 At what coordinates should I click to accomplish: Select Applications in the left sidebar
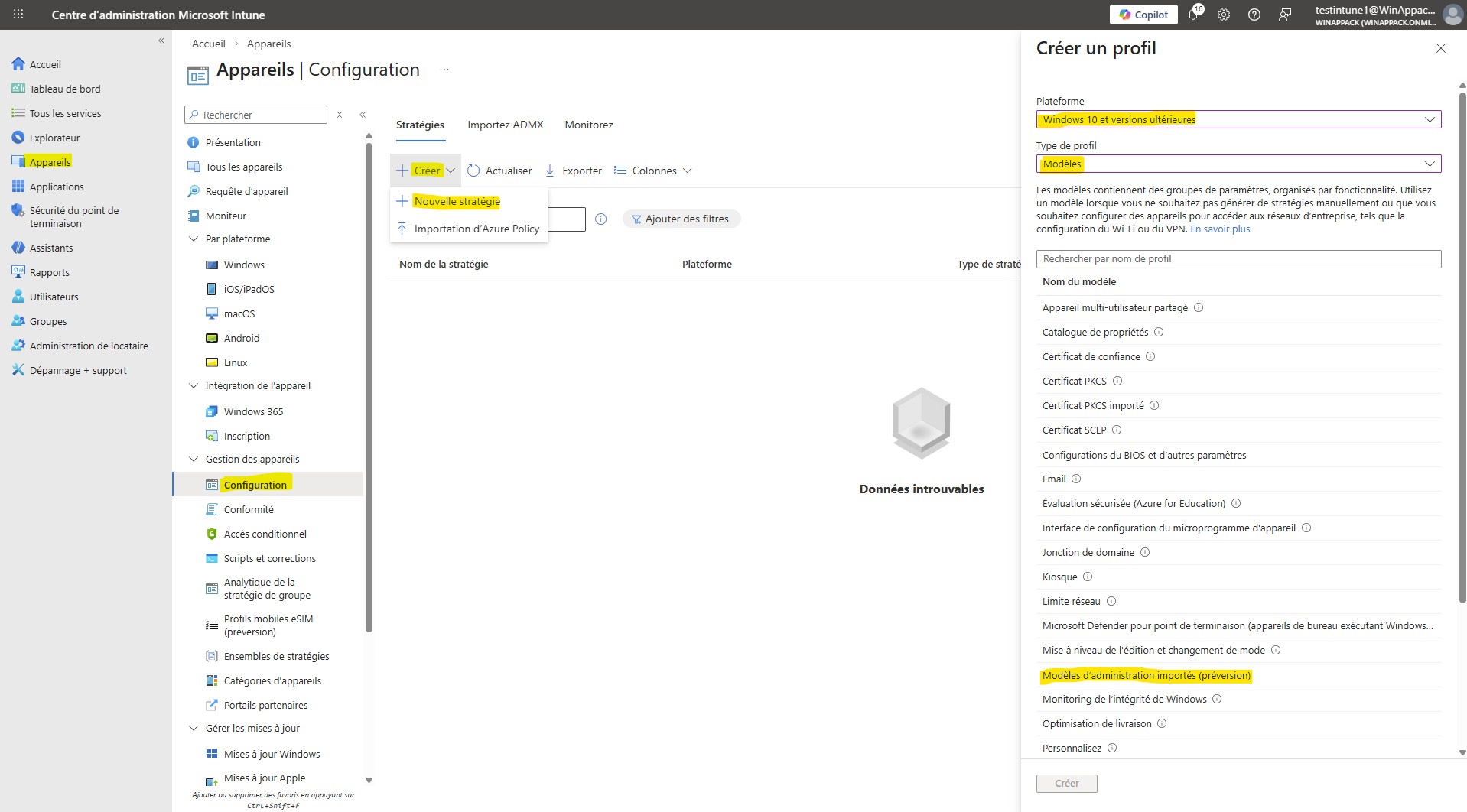(56, 186)
